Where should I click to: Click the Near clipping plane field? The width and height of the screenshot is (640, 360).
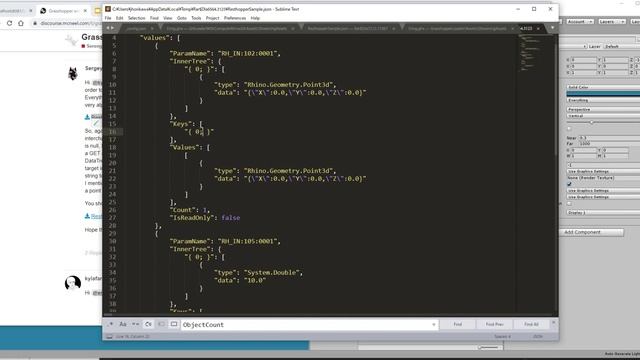(609, 138)
